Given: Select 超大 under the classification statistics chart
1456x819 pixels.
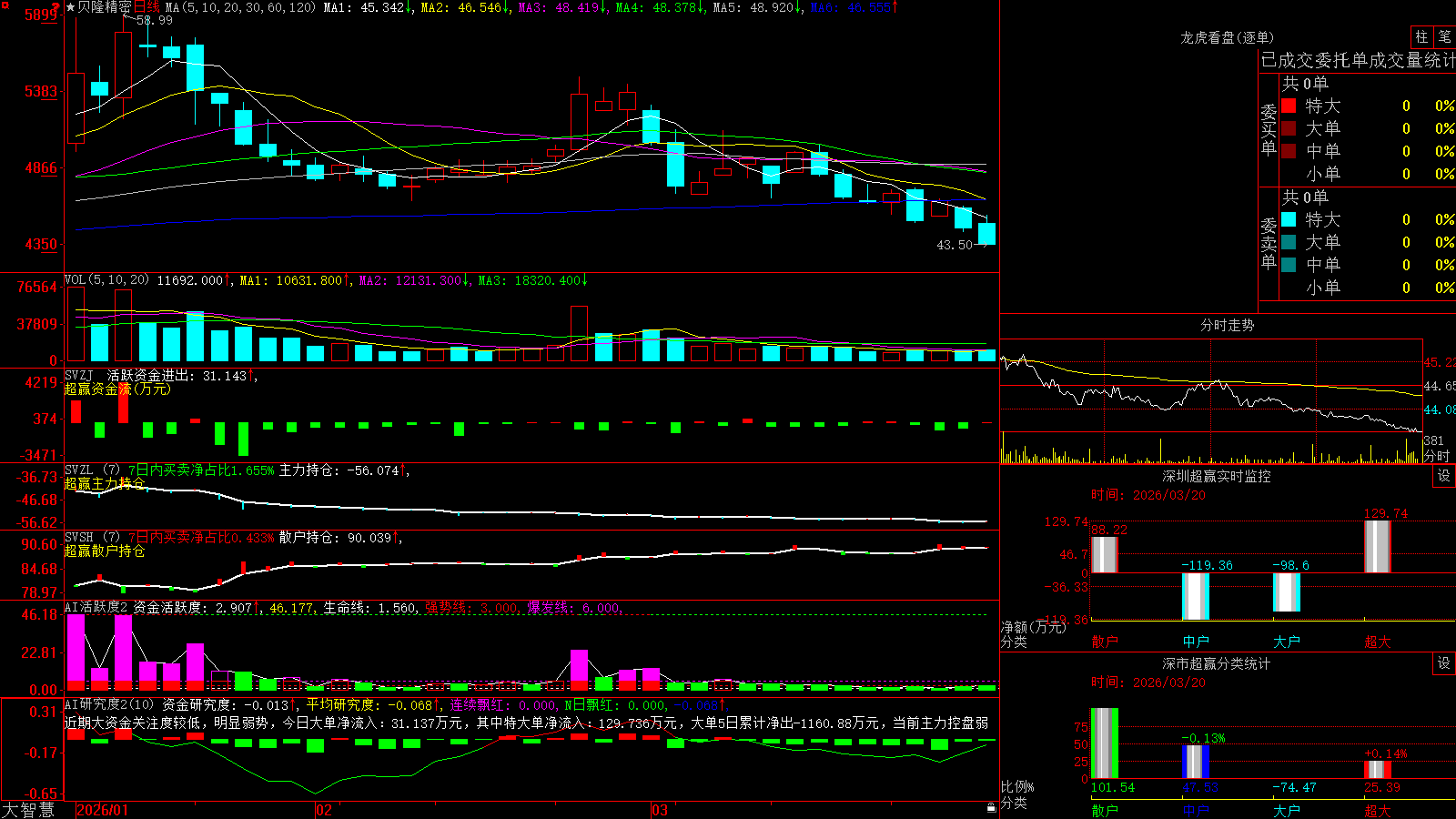Looking at the screenshot, I should (x=1378, y=811).
